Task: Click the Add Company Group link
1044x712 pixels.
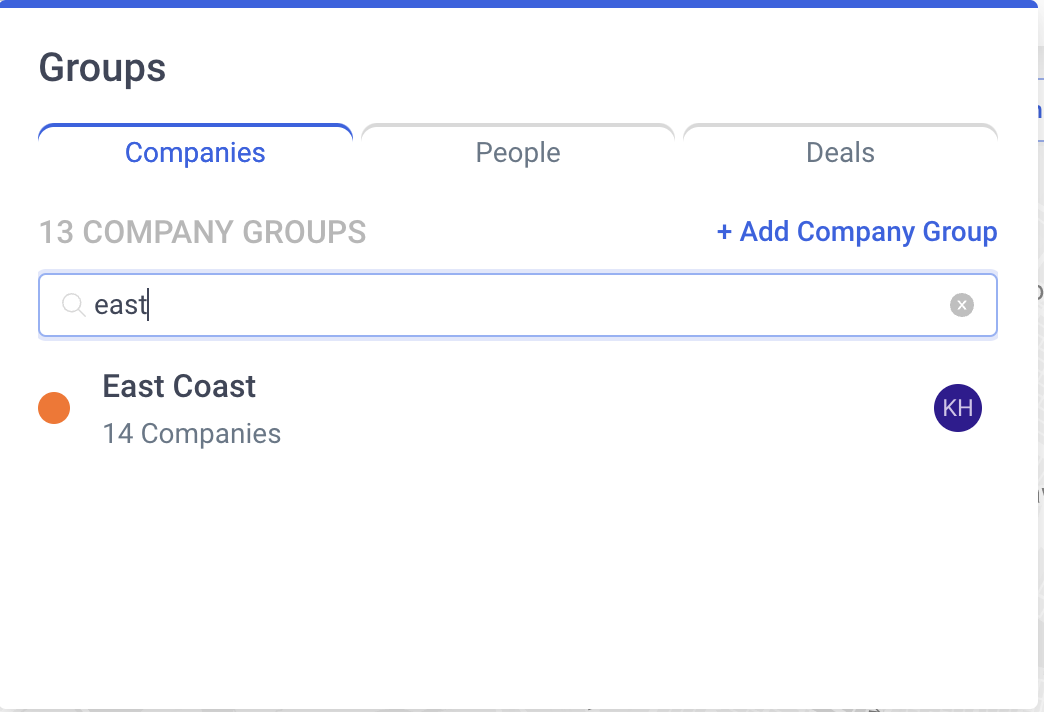Action: pos(857,232)
